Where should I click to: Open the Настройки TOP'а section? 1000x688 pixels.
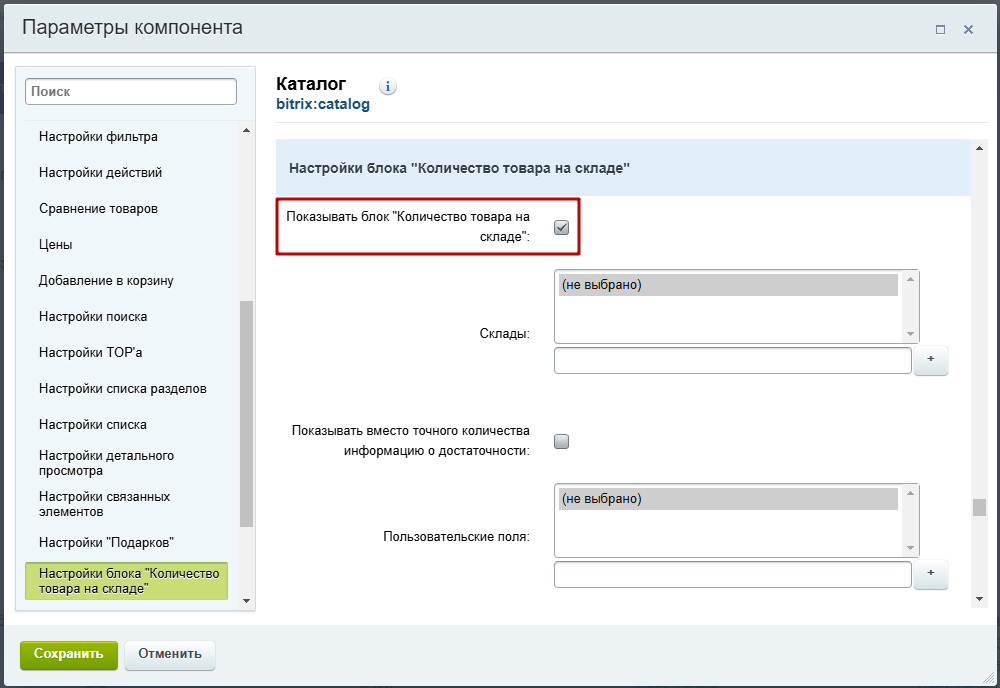(x=91, y=353)
